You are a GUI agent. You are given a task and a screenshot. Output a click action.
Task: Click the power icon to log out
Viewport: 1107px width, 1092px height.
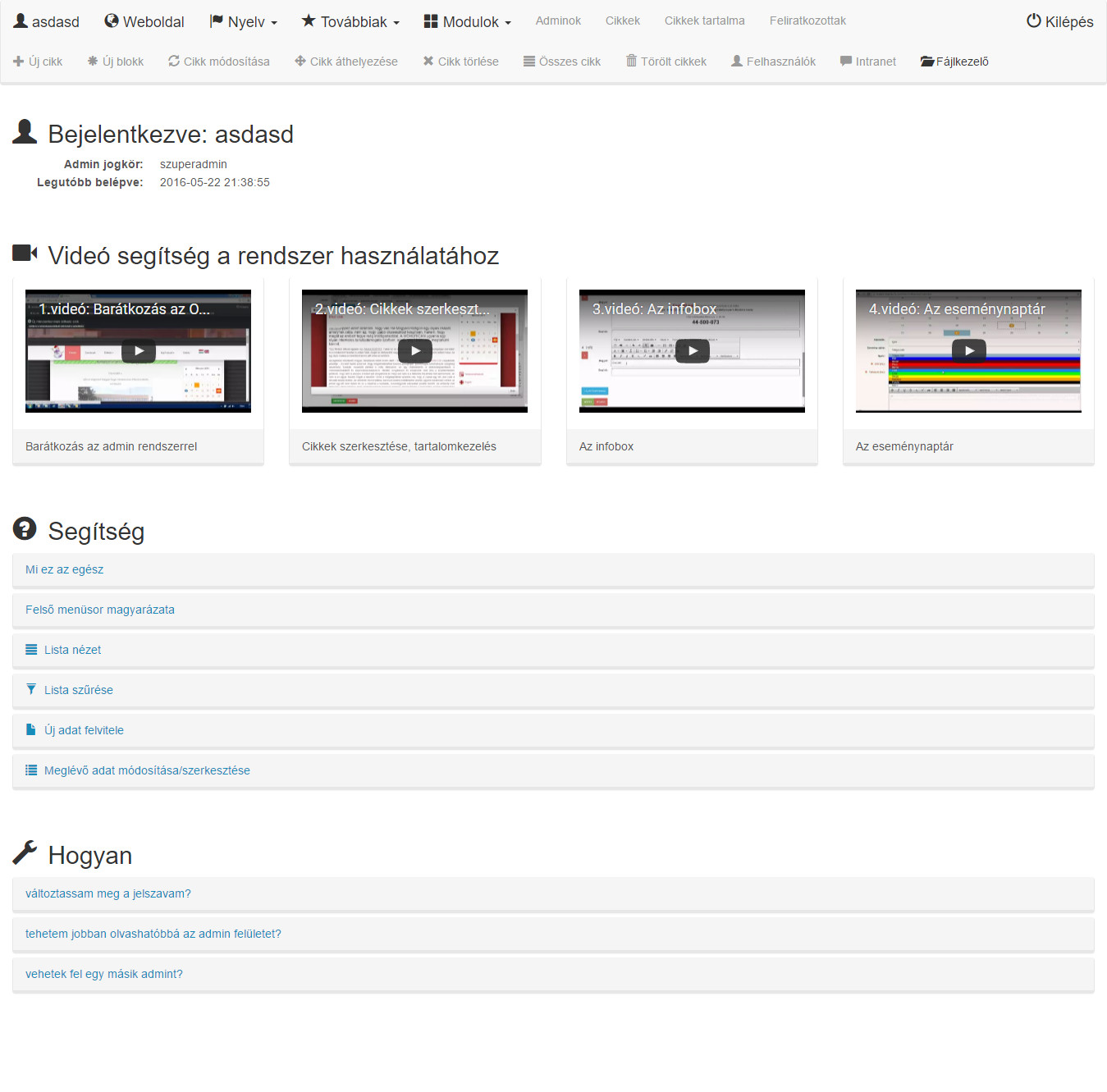coord(1034,21)
